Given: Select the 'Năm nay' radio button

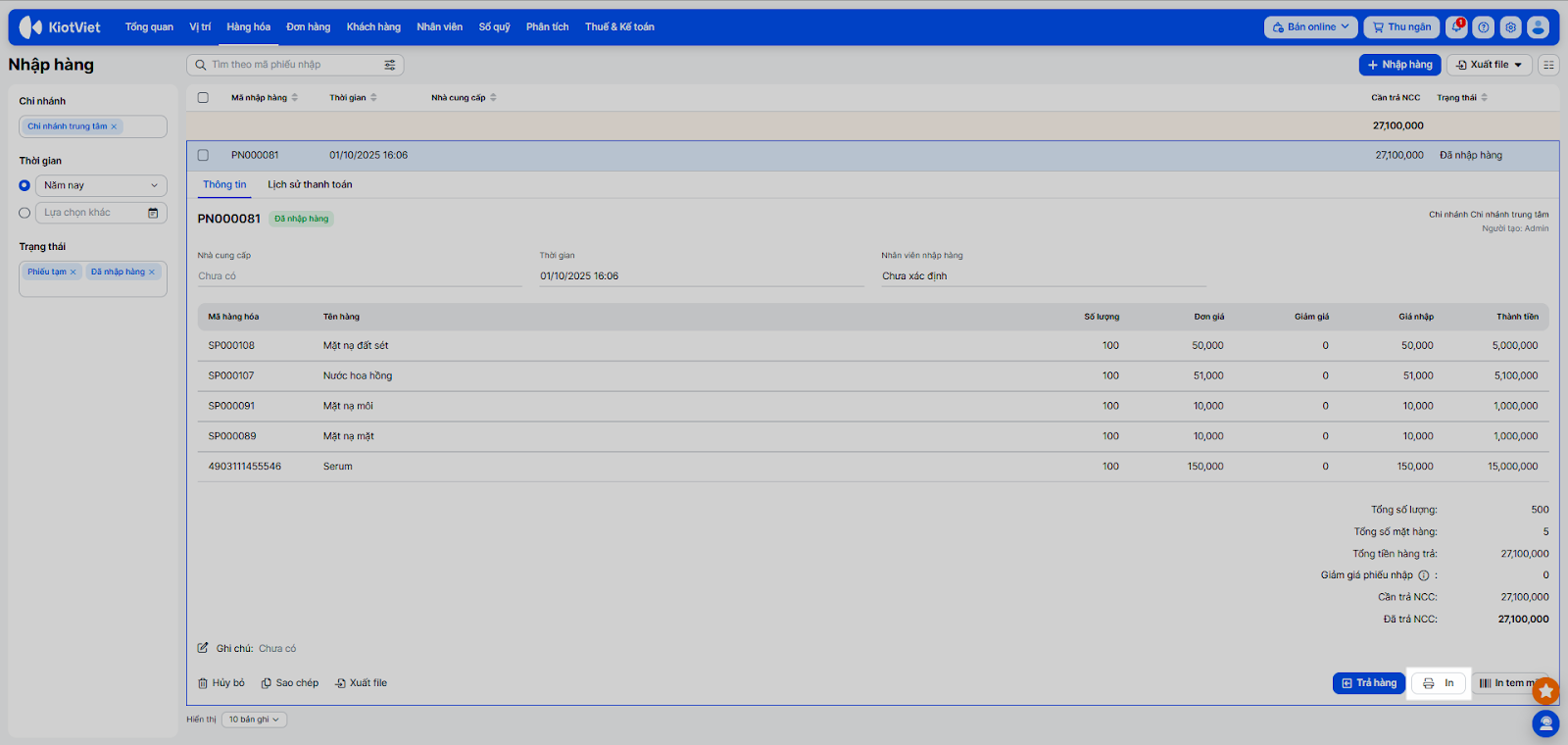Looking at the screenshot, I should click(x=24, y=185).
